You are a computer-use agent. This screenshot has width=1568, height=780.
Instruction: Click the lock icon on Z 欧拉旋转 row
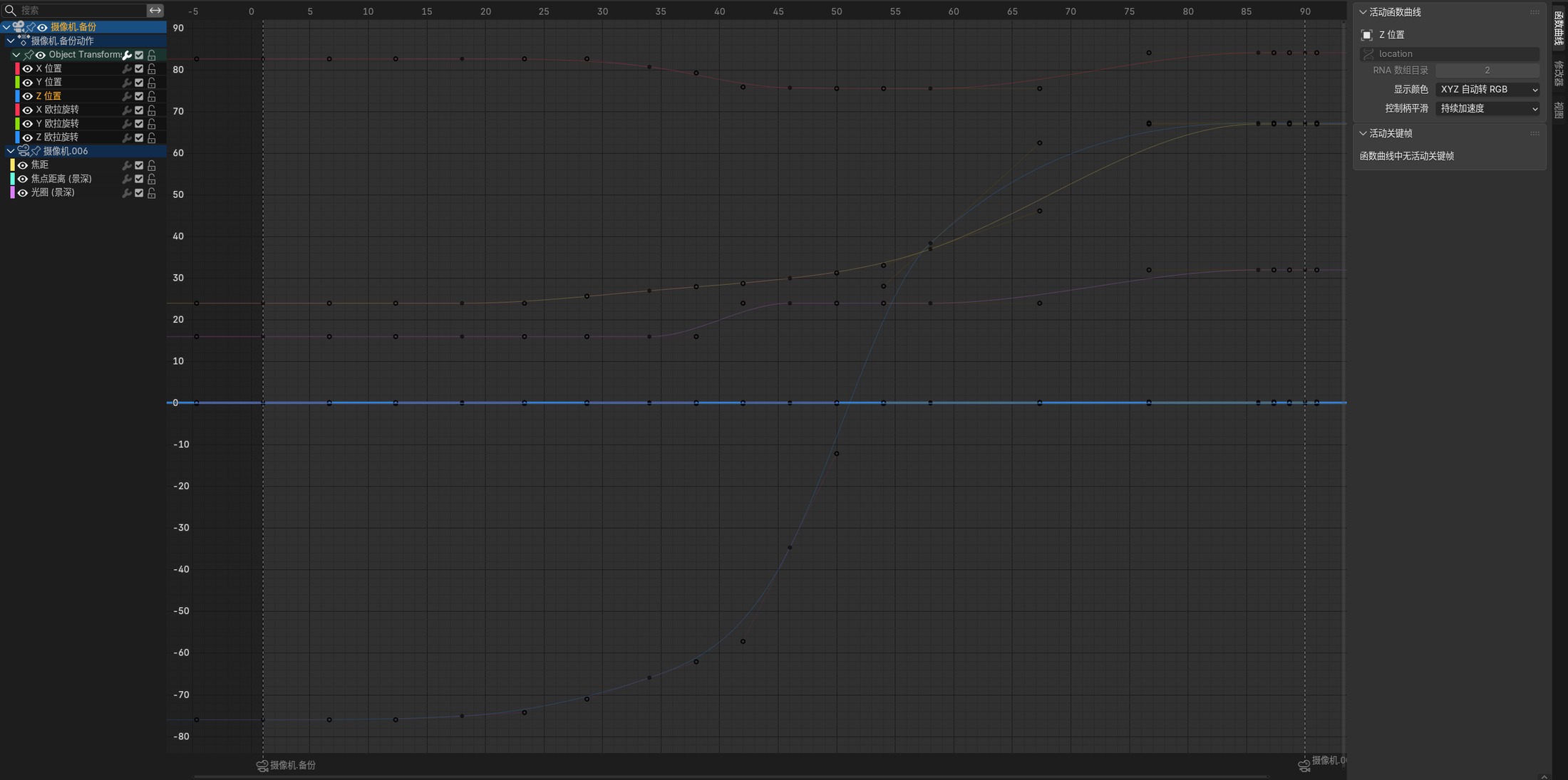point(151,137)
